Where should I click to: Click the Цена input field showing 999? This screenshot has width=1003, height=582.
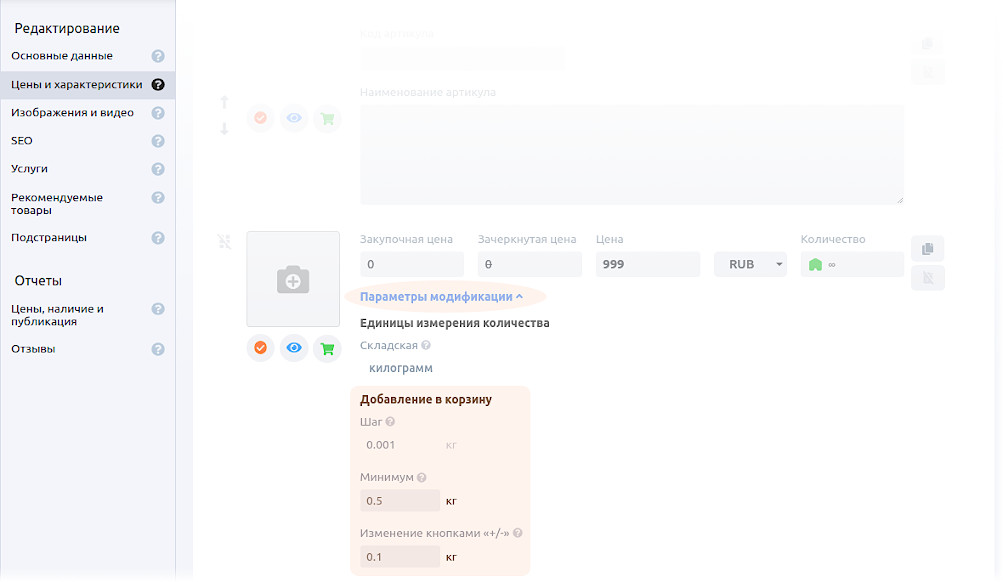[647, 265]
